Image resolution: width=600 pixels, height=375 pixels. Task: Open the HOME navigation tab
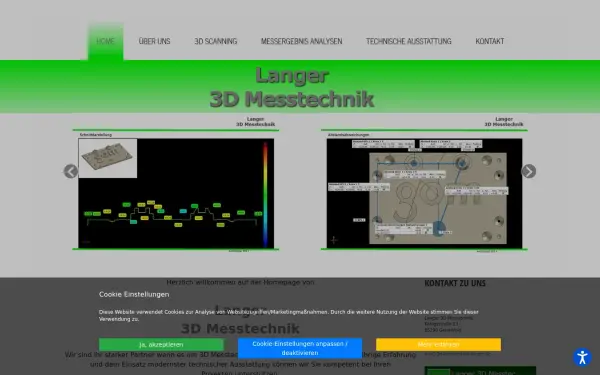[x=105, y=41]
